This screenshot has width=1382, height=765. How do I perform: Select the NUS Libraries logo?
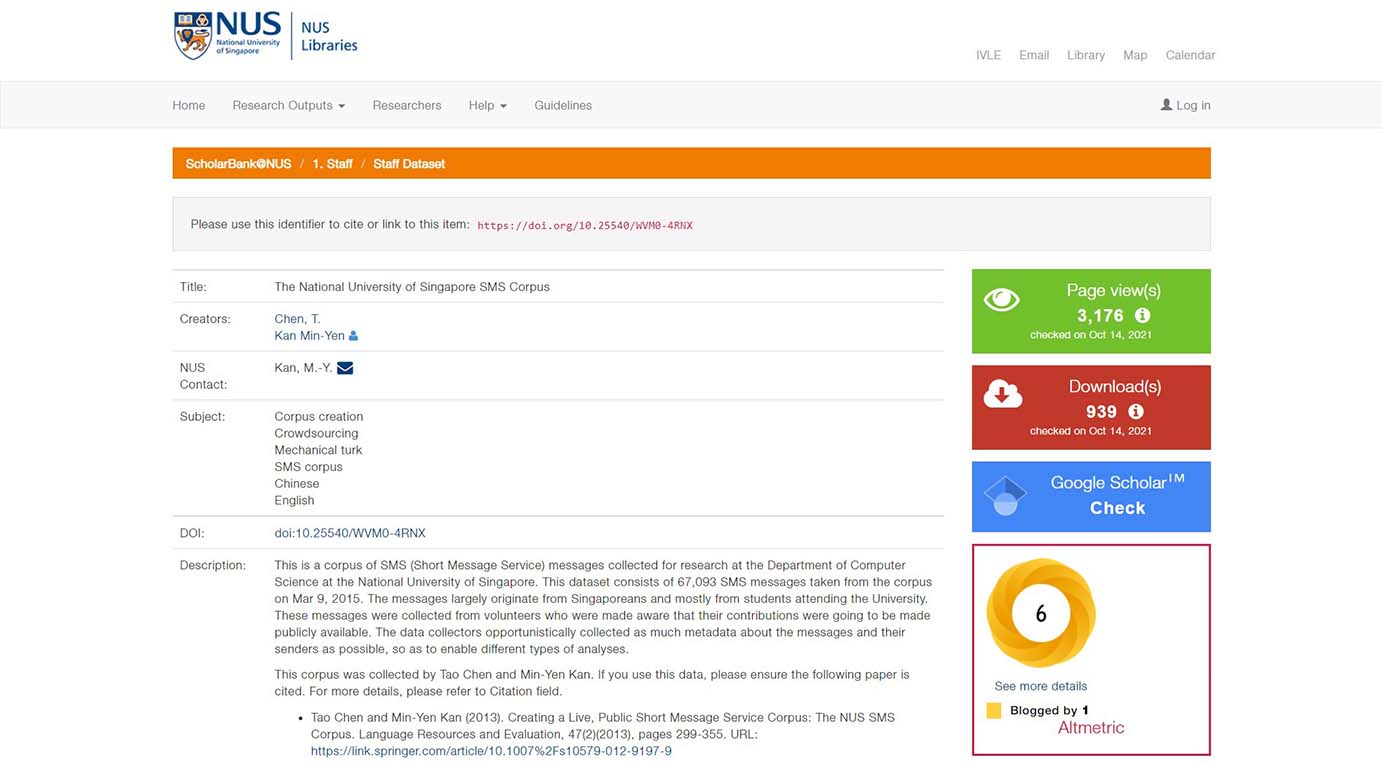pyautogui.click(x=330, y=35)
